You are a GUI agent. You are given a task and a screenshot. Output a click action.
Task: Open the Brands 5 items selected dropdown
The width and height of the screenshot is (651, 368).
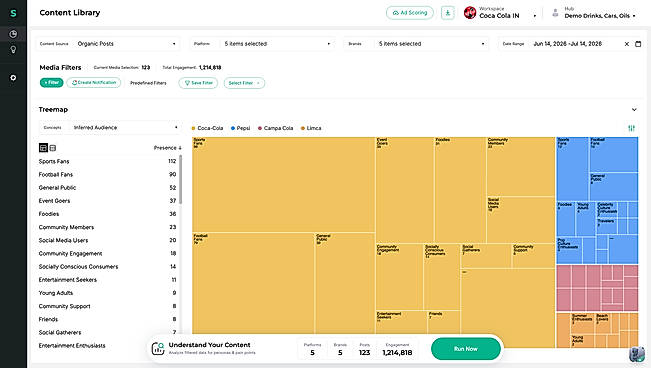point(416,44)
